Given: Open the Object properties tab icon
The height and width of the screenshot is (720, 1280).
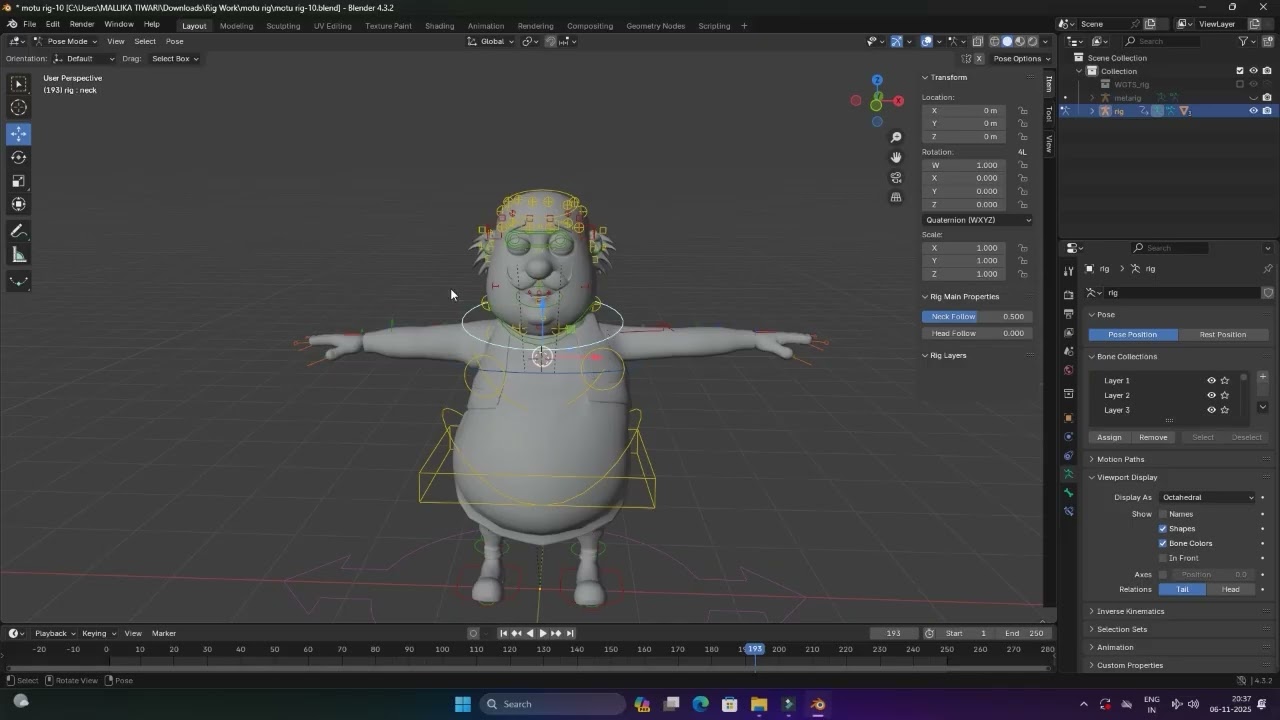Looking at the screenshot, I should (1068, 418).
